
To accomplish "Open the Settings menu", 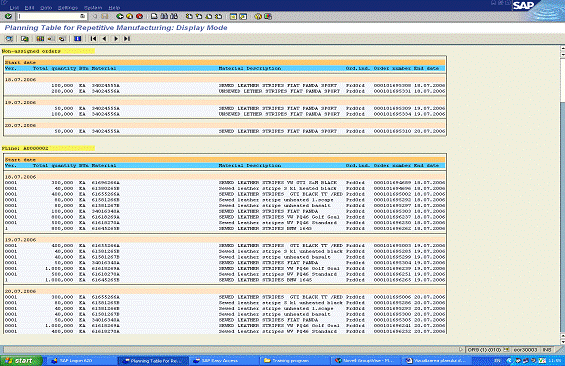I will pos(68,8).
